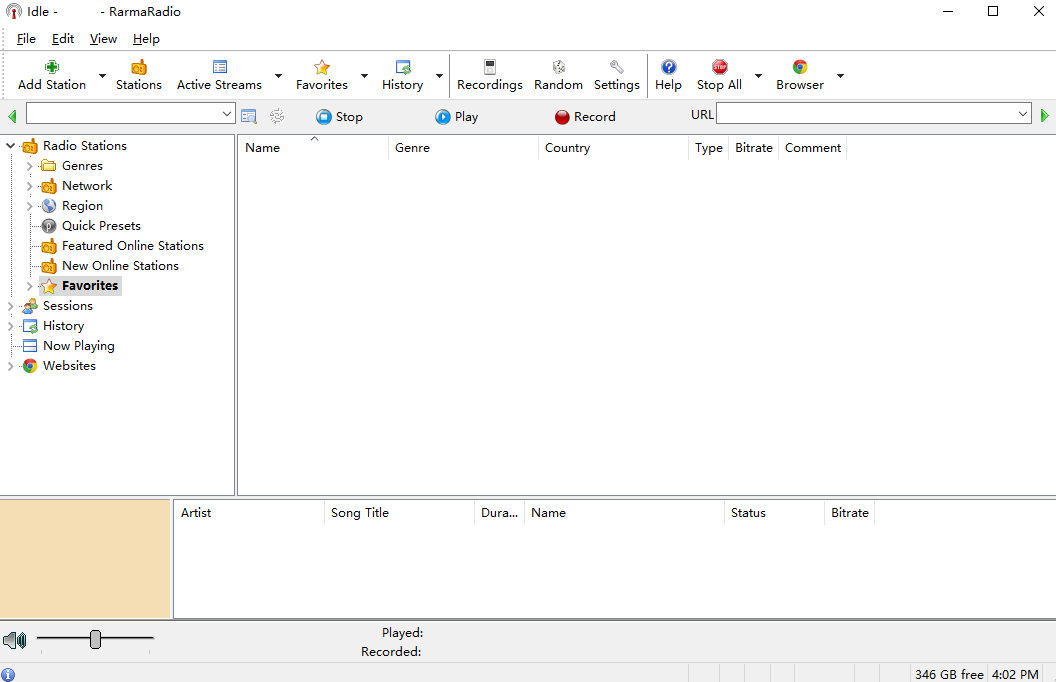Select Now Playing in the tree
Image resolution: width=1056 pixels, height=682 pixels.
click(x=79, y=346)
